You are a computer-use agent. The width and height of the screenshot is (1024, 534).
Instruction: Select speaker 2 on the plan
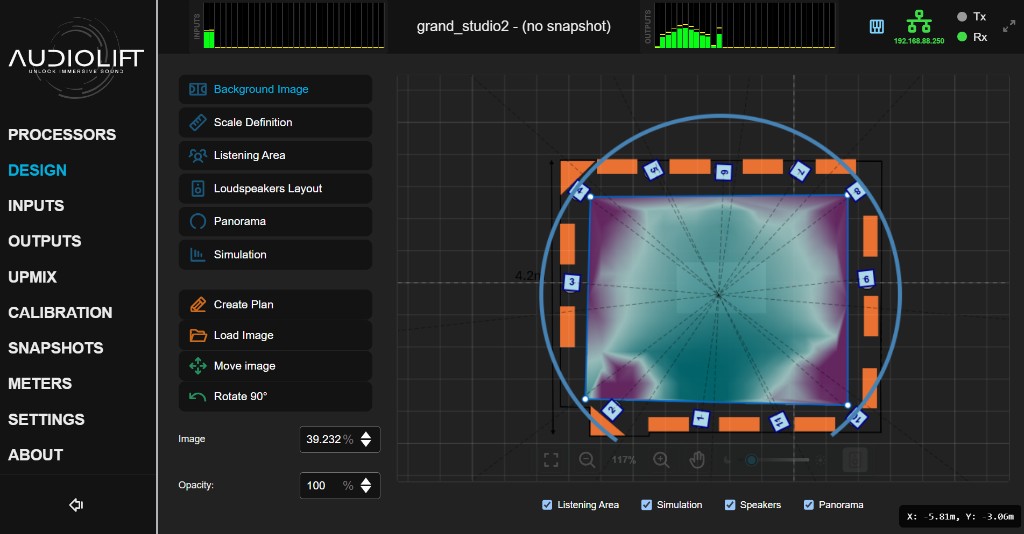click(x=611, y=410)
